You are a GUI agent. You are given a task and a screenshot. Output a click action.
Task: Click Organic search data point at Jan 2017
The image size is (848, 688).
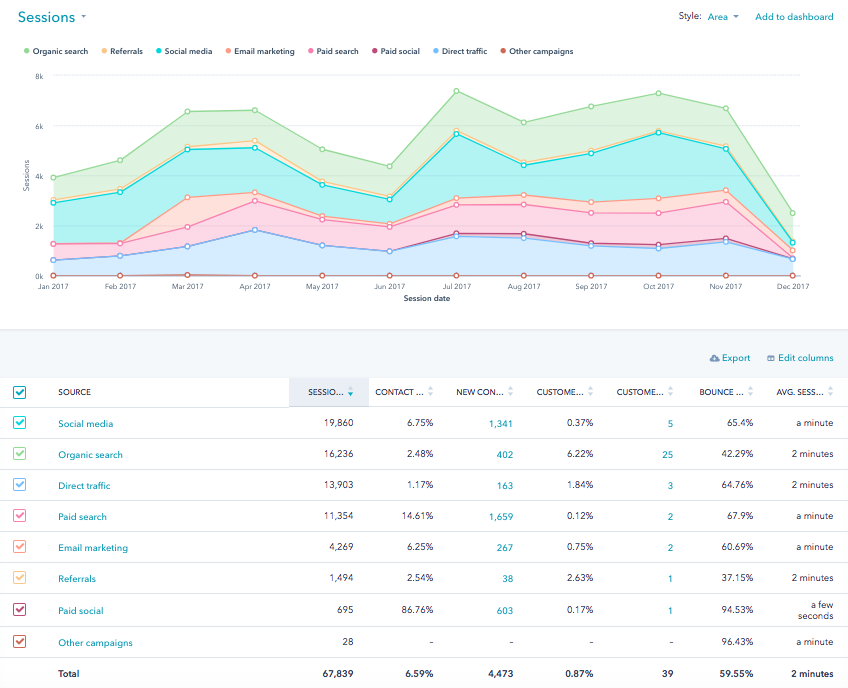pyautogui.click(x=53, y=177)
